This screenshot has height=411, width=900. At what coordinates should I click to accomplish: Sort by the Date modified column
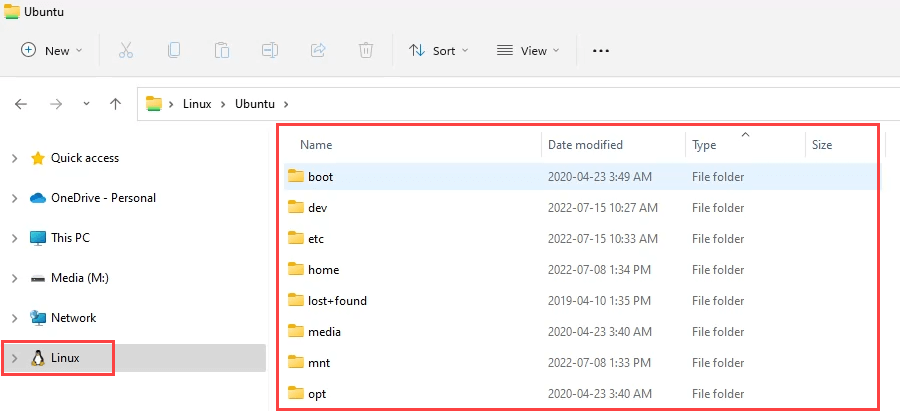585,145
